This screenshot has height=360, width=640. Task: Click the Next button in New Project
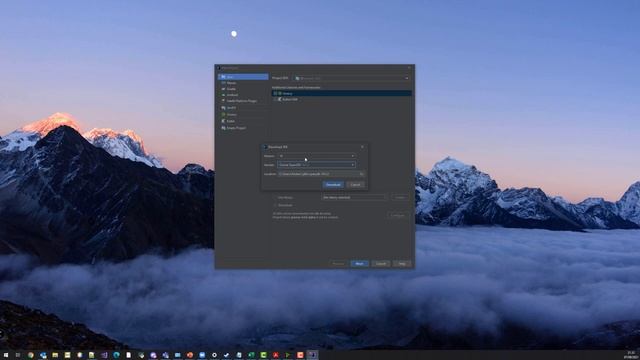(x=359, y=264)
